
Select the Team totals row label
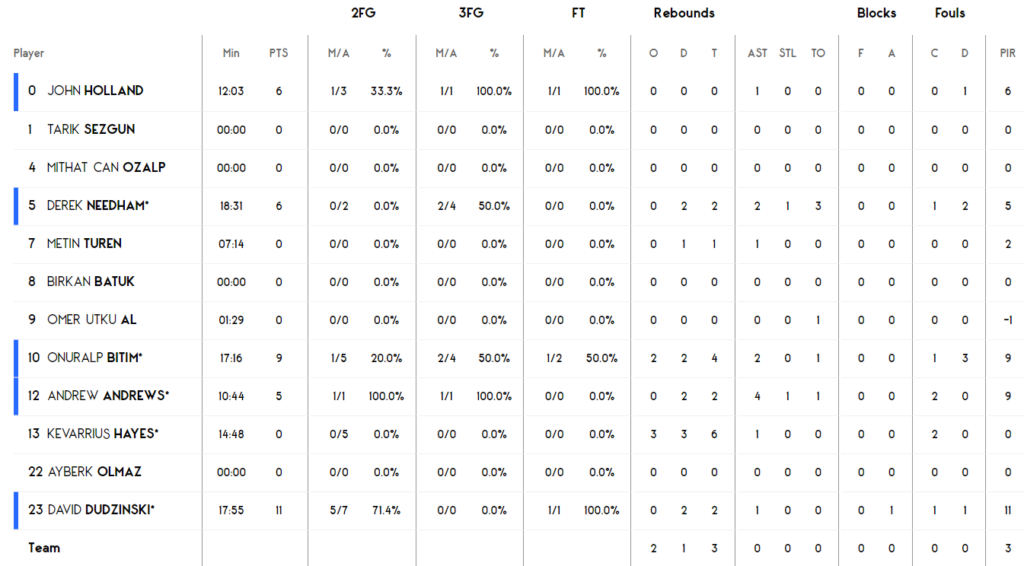pyautogui.click(x=44, y=548)
